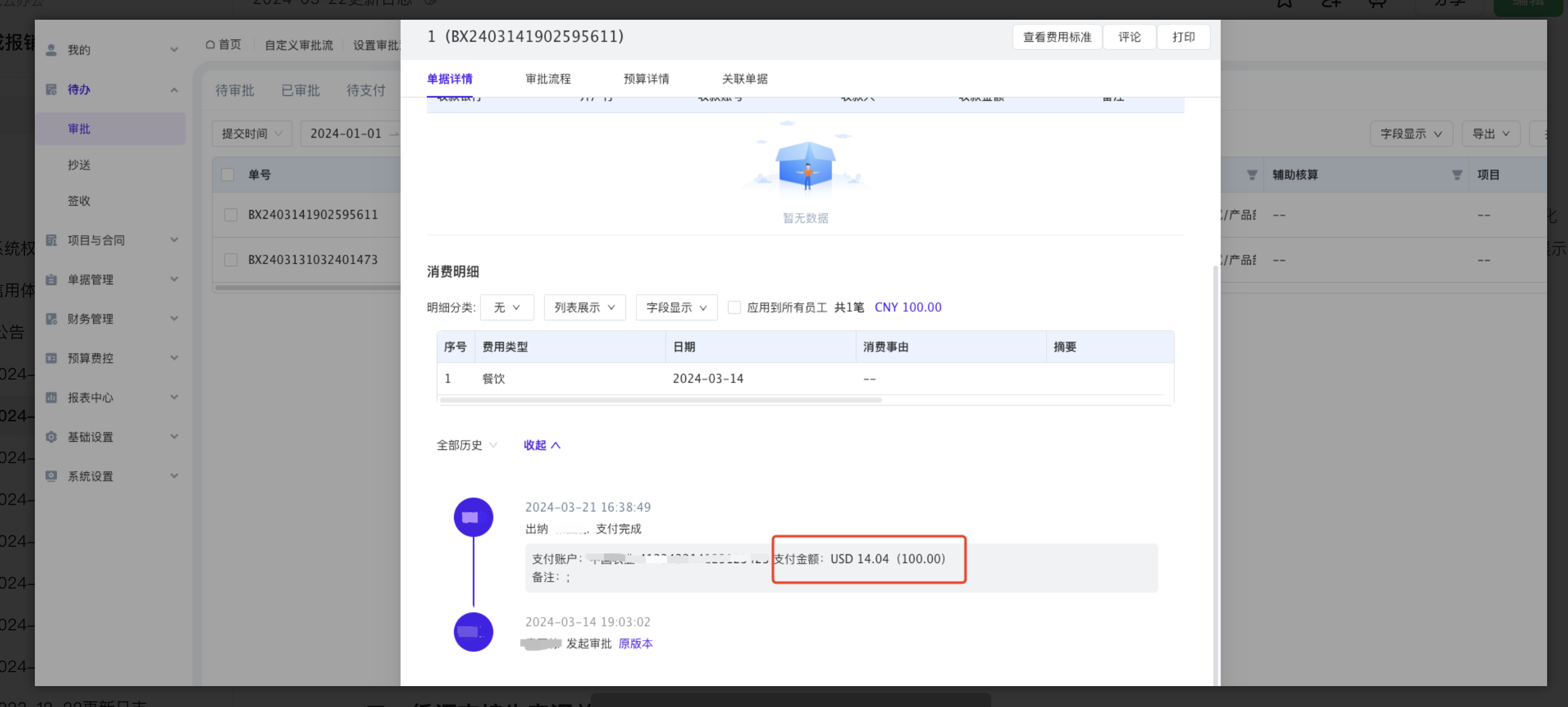
Task: Click the 查看费用标准 button
Action: 1057,37
